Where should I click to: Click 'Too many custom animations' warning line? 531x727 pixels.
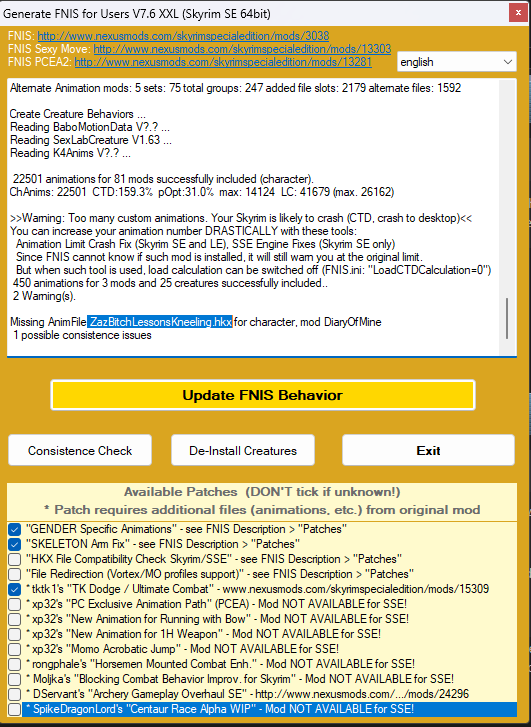(x=241, y=217)
